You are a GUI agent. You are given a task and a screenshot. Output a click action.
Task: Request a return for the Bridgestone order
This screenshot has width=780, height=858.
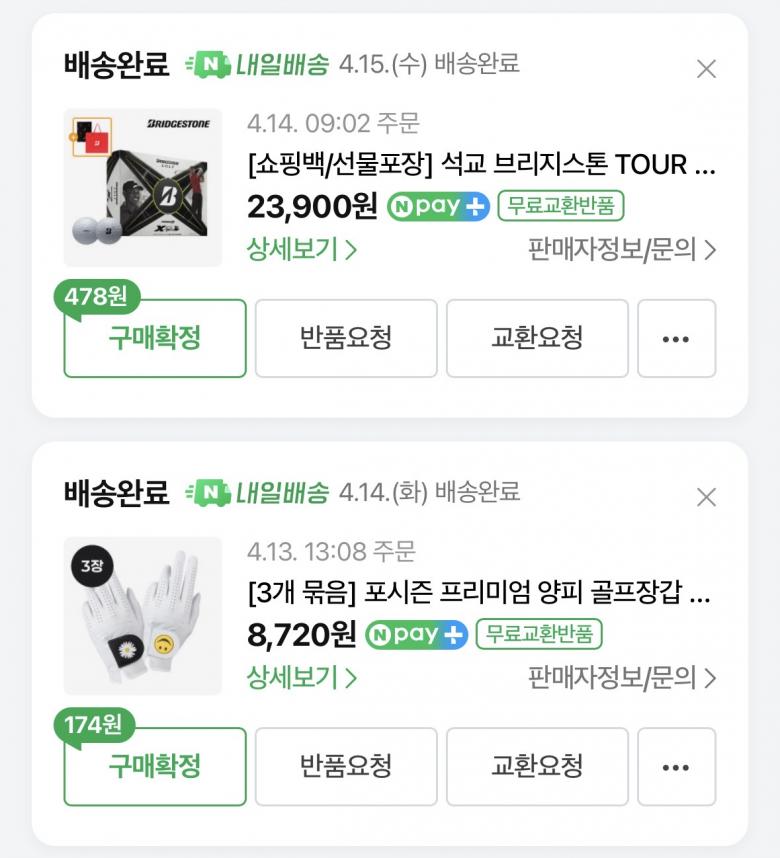tap(346, 339)
